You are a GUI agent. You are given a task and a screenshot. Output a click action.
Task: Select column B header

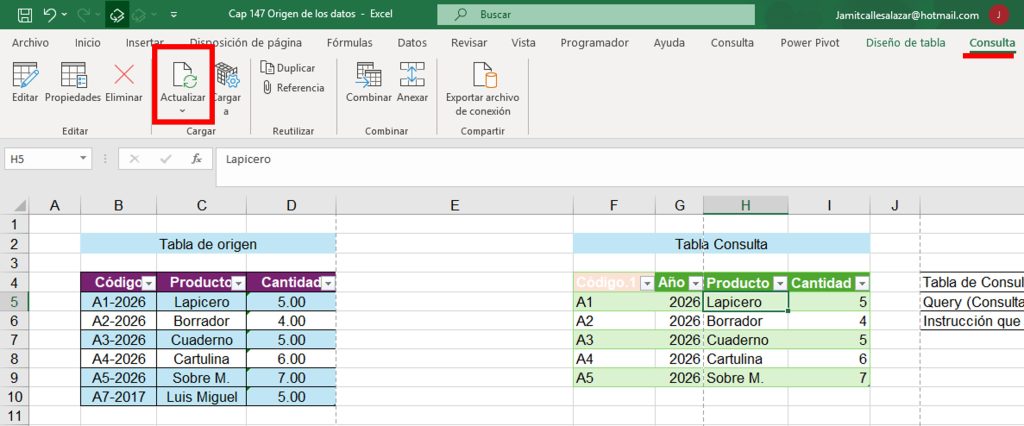118,206
